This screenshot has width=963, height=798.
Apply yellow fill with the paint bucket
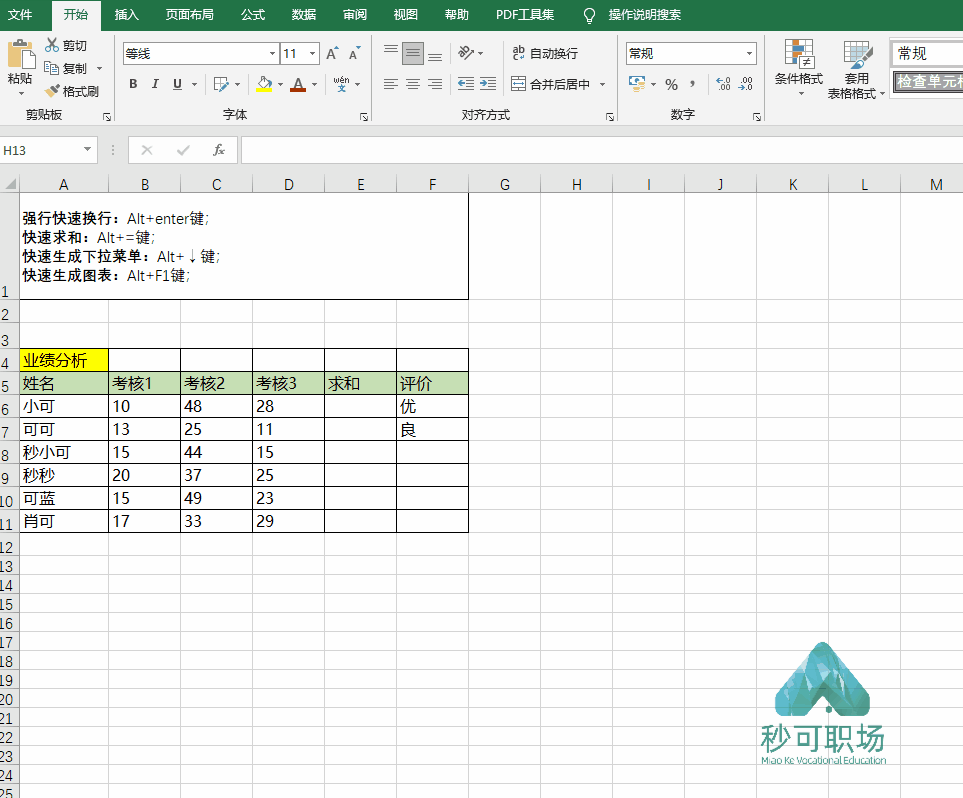coord(264,84)
